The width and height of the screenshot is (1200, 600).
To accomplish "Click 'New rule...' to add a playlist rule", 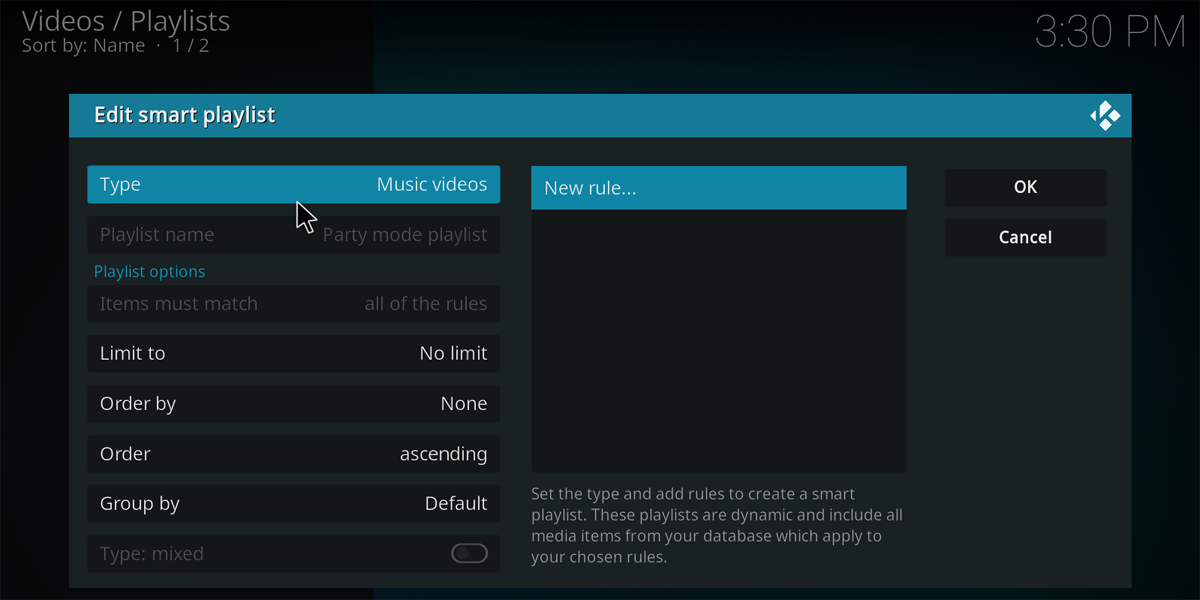I will (x=718, y=187).
